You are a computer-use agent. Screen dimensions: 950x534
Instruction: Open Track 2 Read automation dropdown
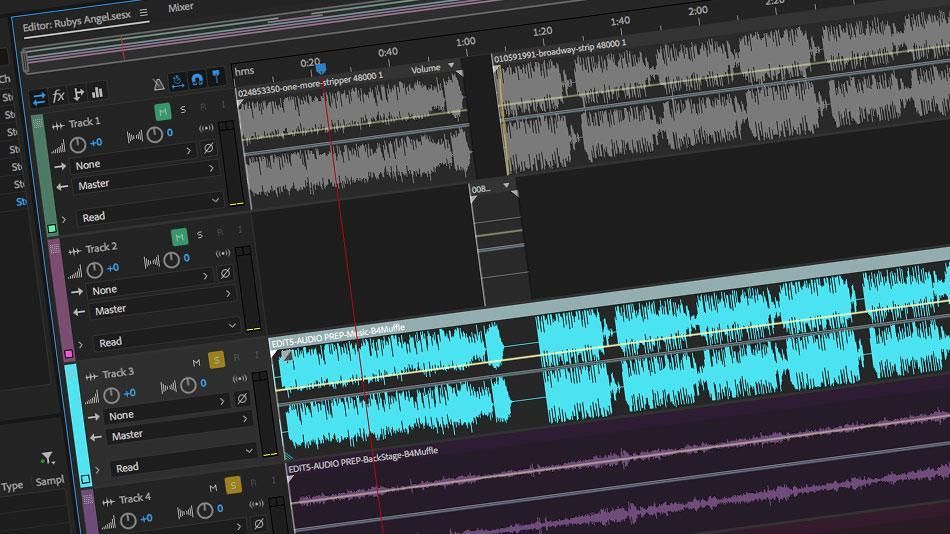[167, 335]
